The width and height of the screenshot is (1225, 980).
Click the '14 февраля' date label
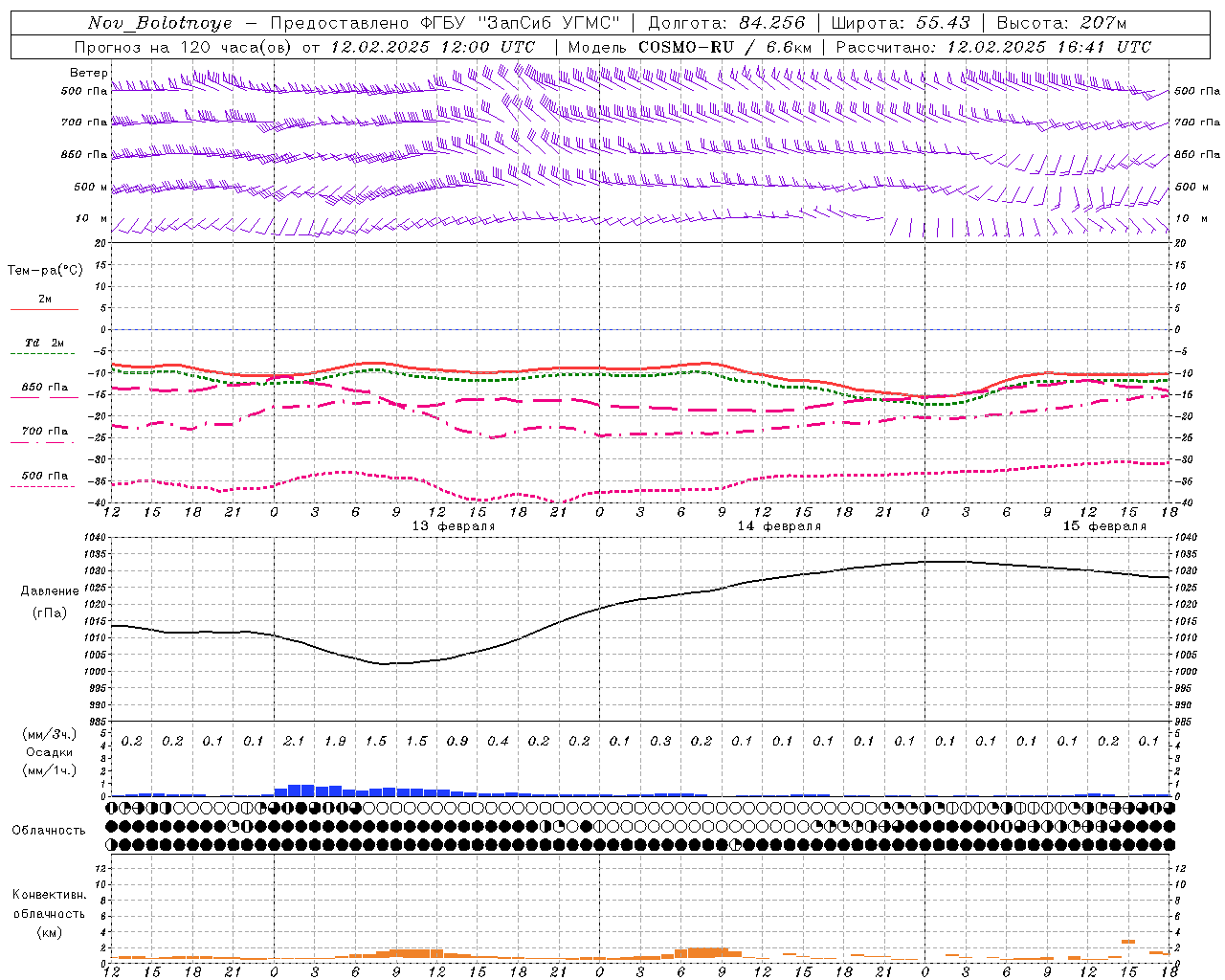779,526
